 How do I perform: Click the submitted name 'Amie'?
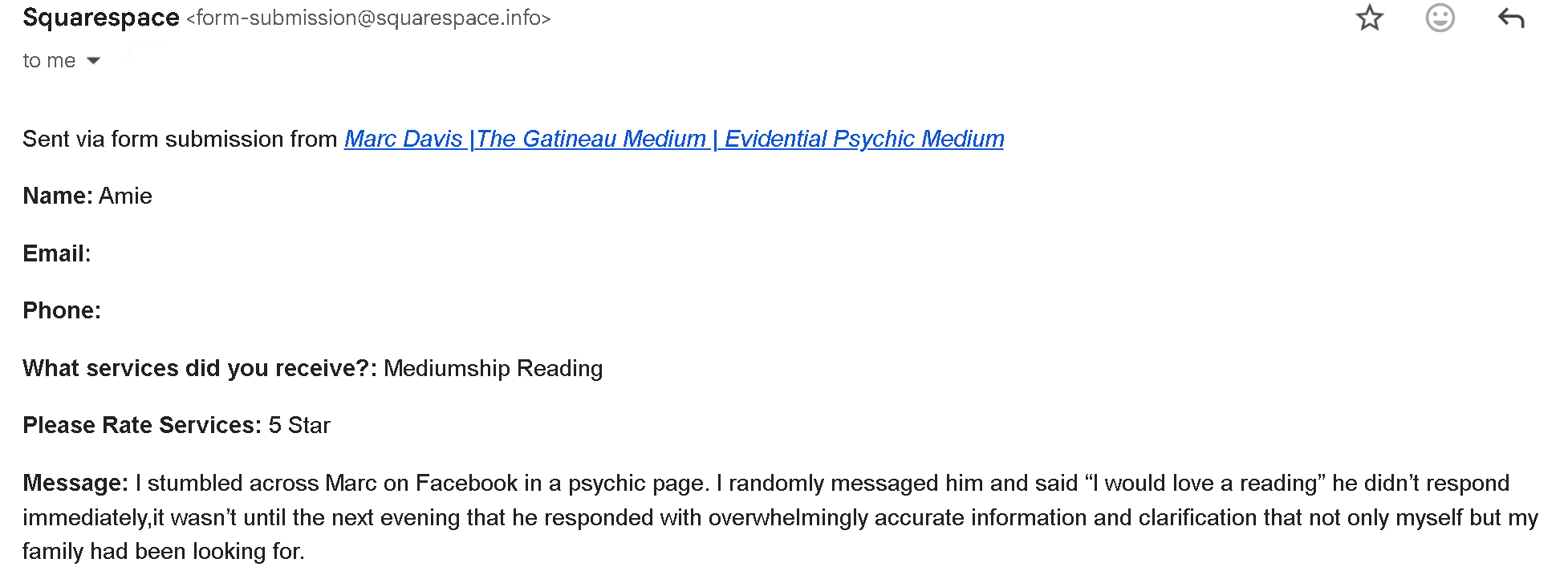[x=125, y=196]
